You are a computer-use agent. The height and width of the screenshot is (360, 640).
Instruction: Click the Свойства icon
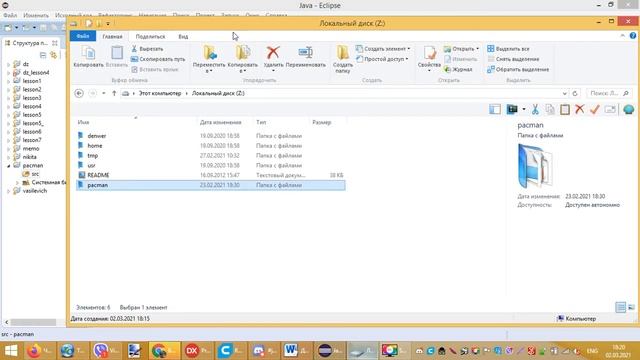(x=429, y=58)
